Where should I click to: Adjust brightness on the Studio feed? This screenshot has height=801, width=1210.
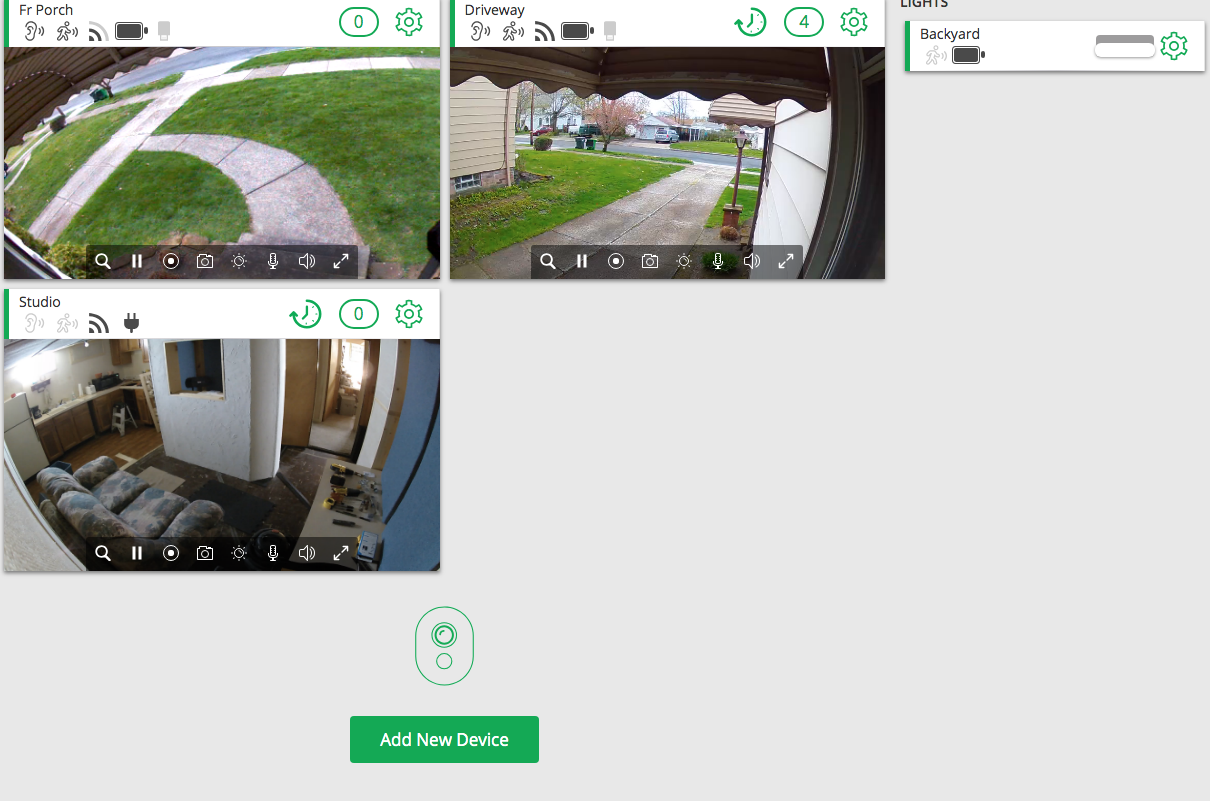click(x=239, y=552)
